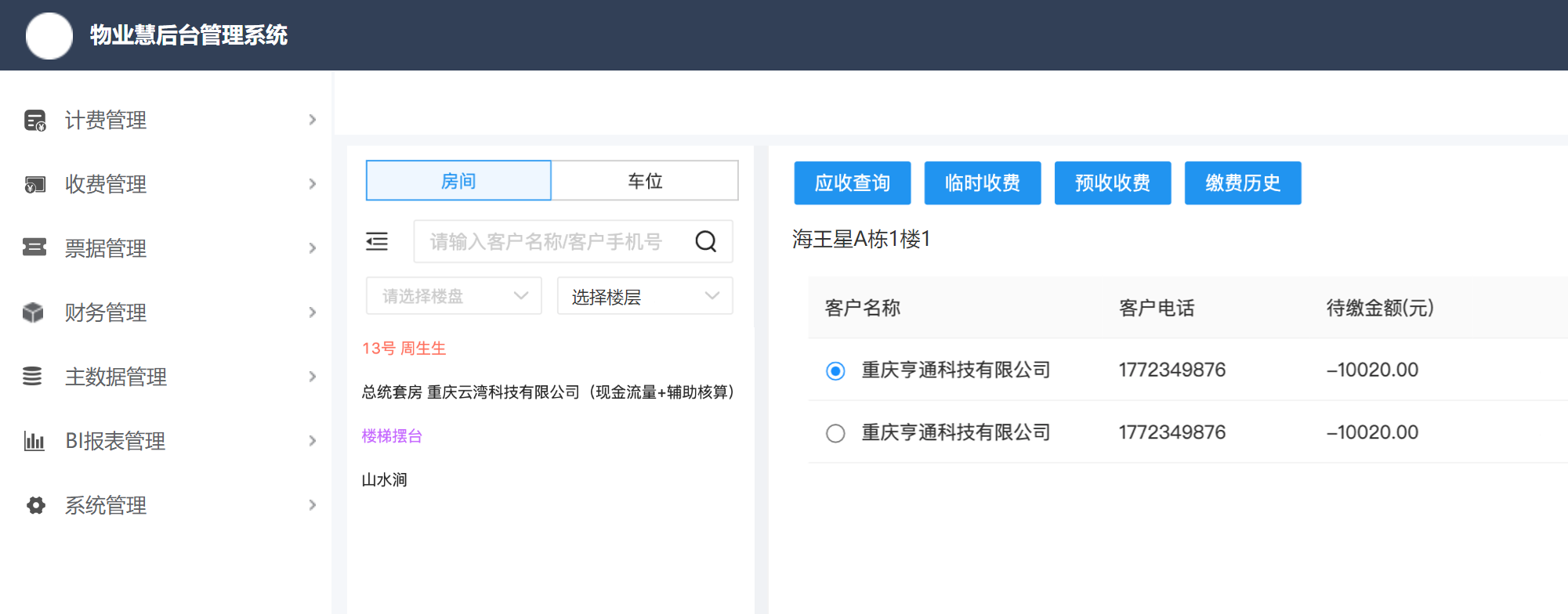The width and height of the screenshot is (1568, 614).
Task: Click the 票据管理 ticket icon
Action: coord(34,247)
